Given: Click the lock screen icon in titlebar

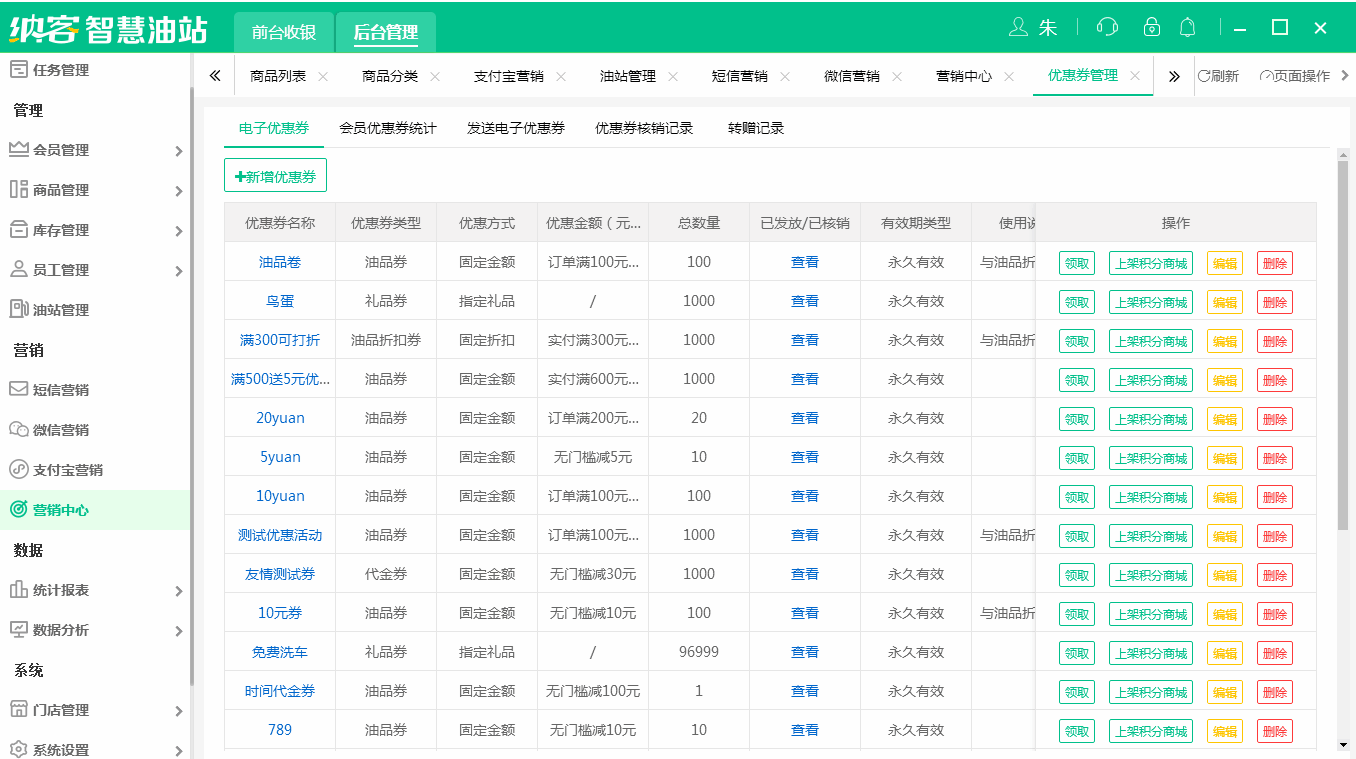Looking at the screenshot, I should (1151, 28).
